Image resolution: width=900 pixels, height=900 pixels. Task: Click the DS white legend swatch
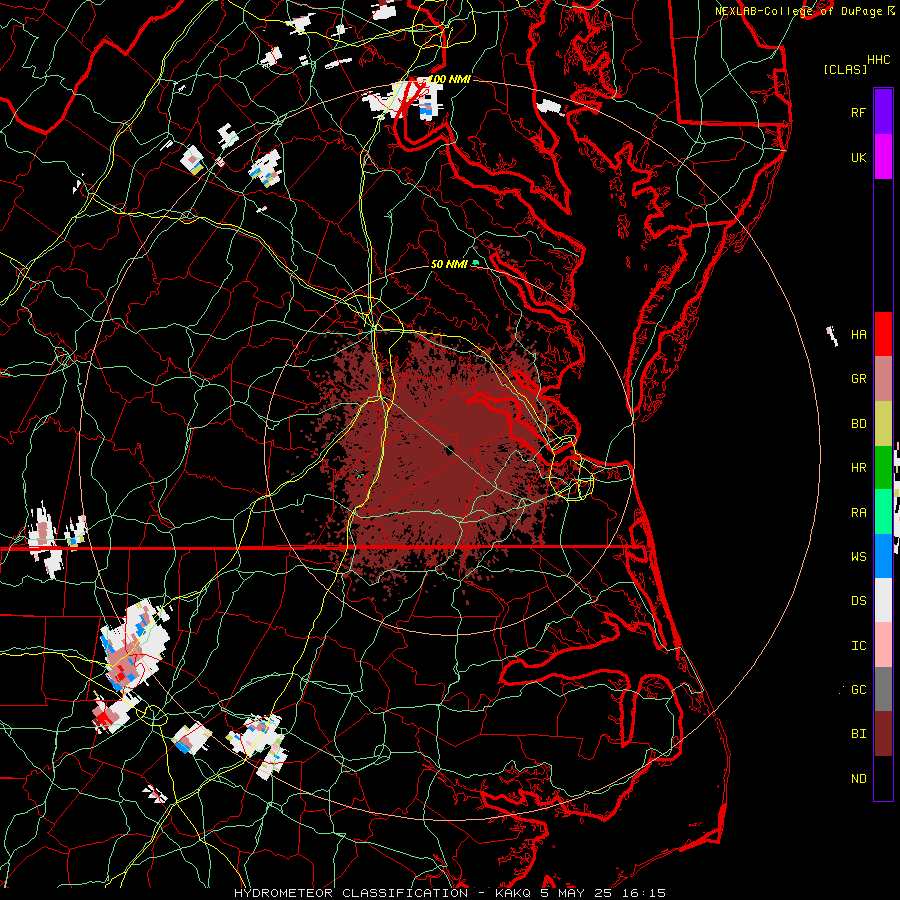pos(883,600)
